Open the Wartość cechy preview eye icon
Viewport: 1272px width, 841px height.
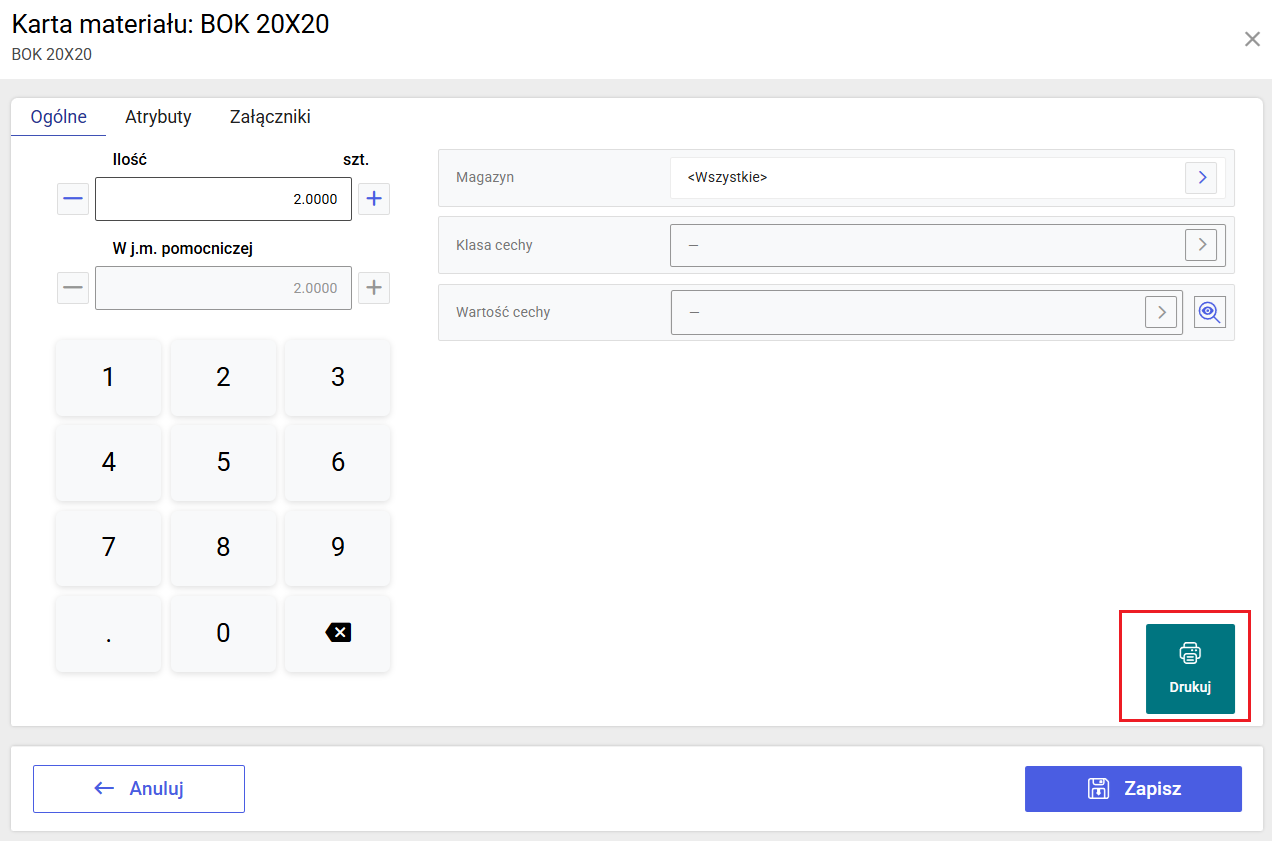point(1210,312)
